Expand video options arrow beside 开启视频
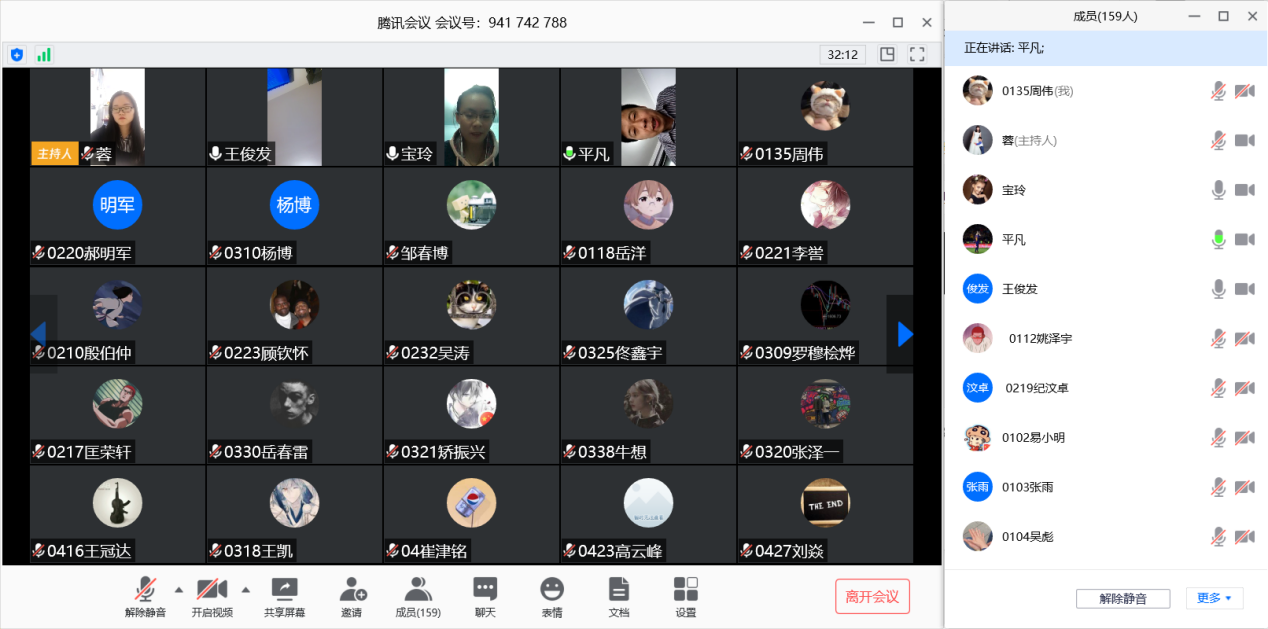The height and width of the screenshot is (629, 1268). click(x=246, y=589)
